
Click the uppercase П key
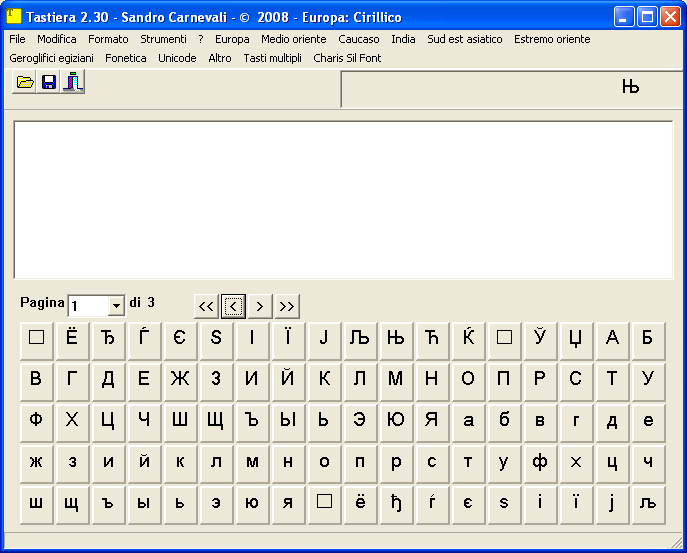(504, 382)
